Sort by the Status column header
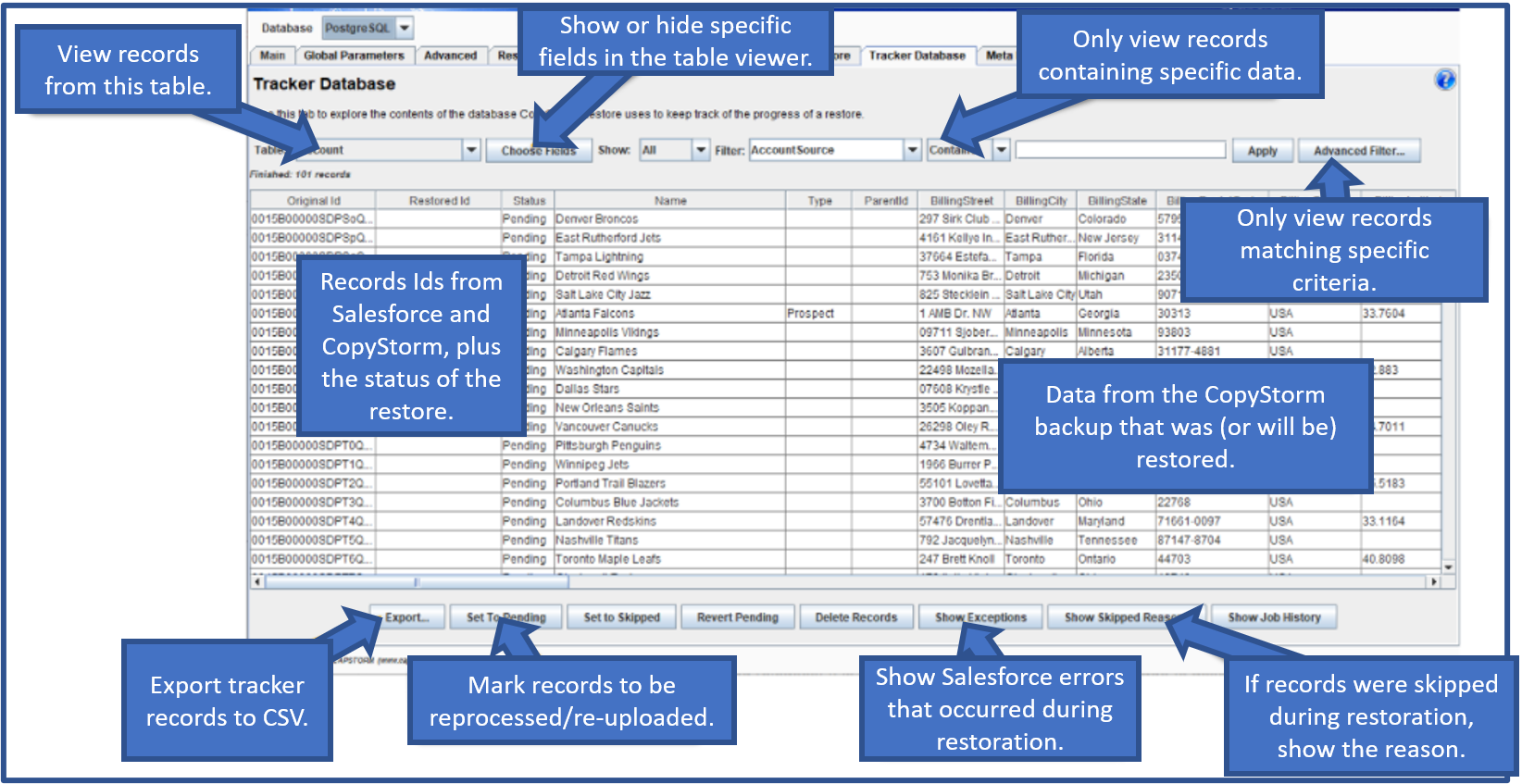Screen dimensions: 1522x784 [x=529, y=200]
